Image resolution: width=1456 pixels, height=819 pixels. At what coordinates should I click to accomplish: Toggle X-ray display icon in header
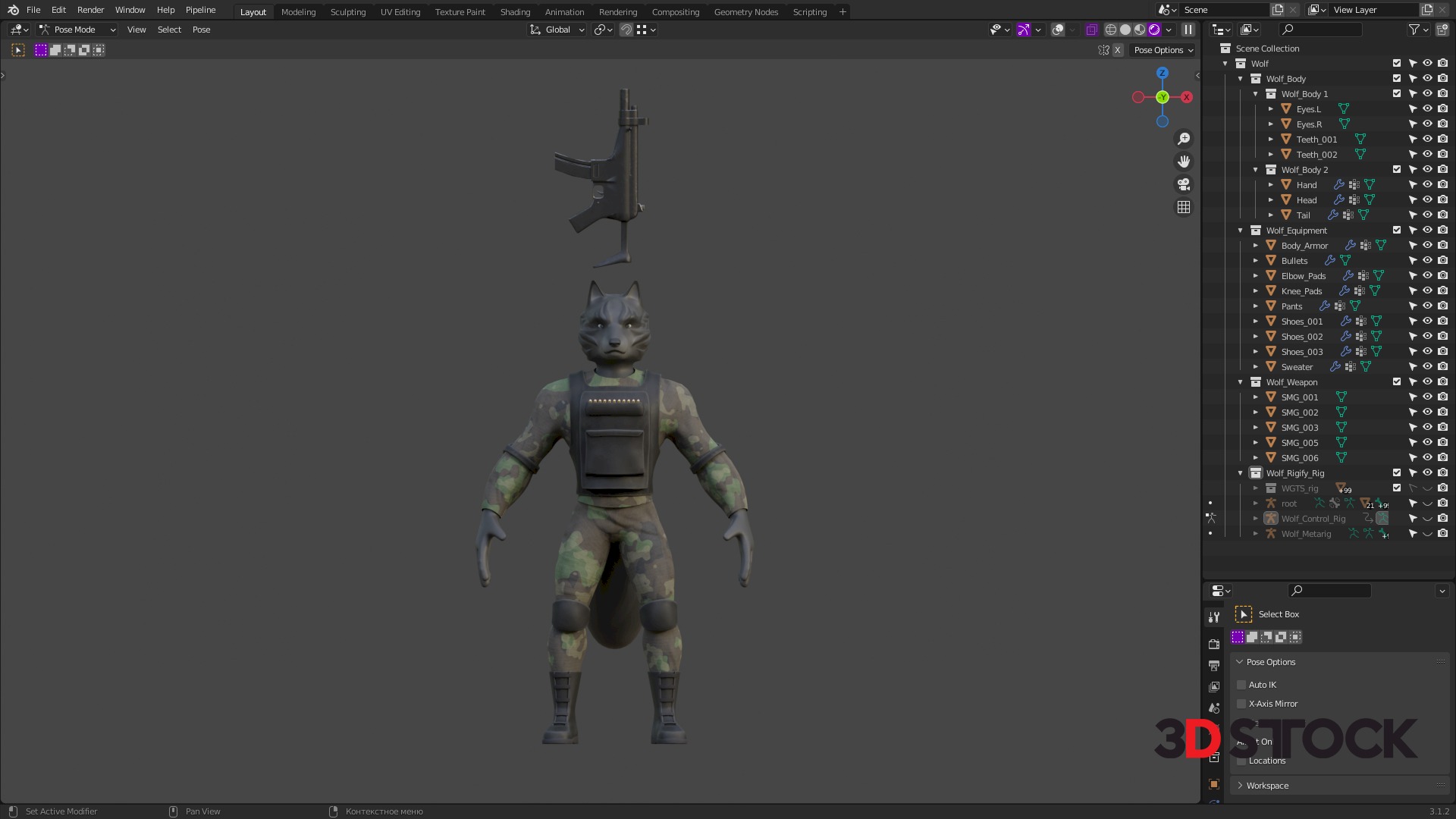(x=1091, y=30)
